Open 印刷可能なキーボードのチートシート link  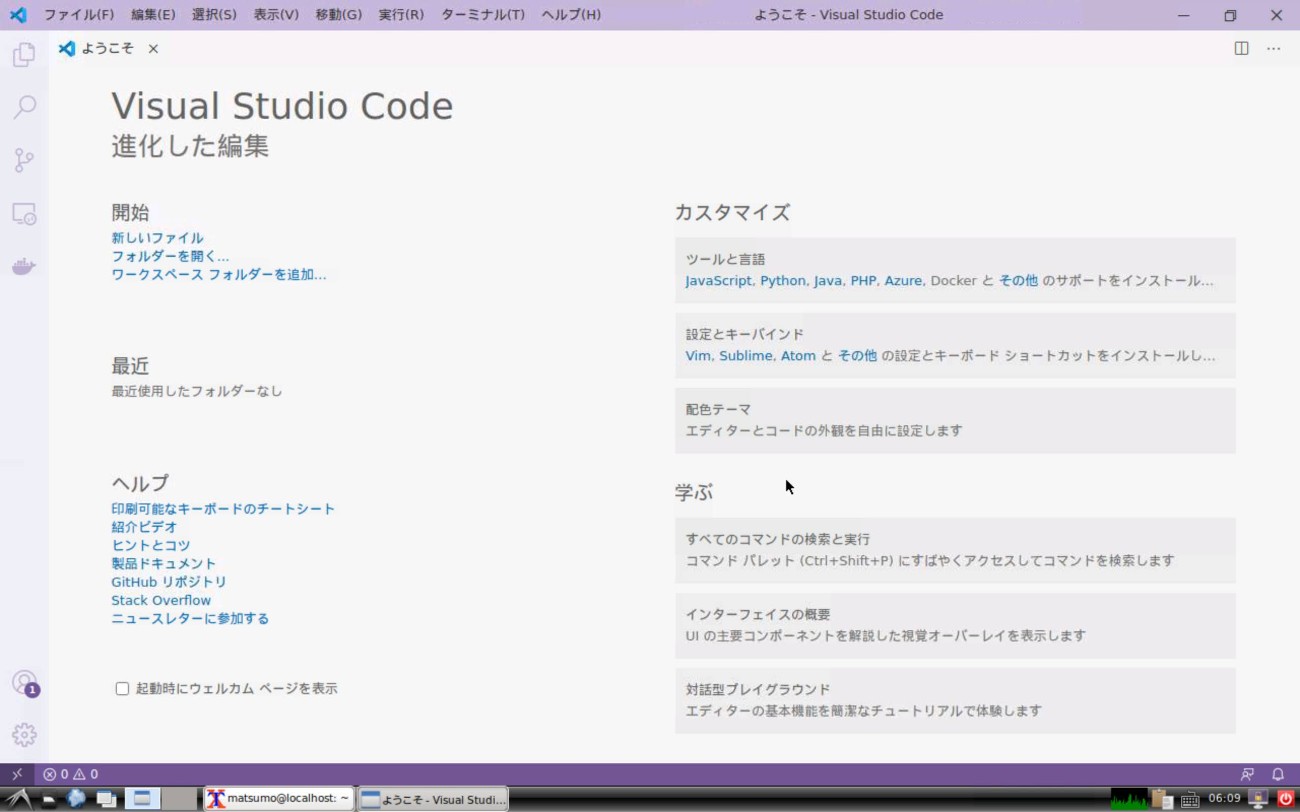pos(223,509)
